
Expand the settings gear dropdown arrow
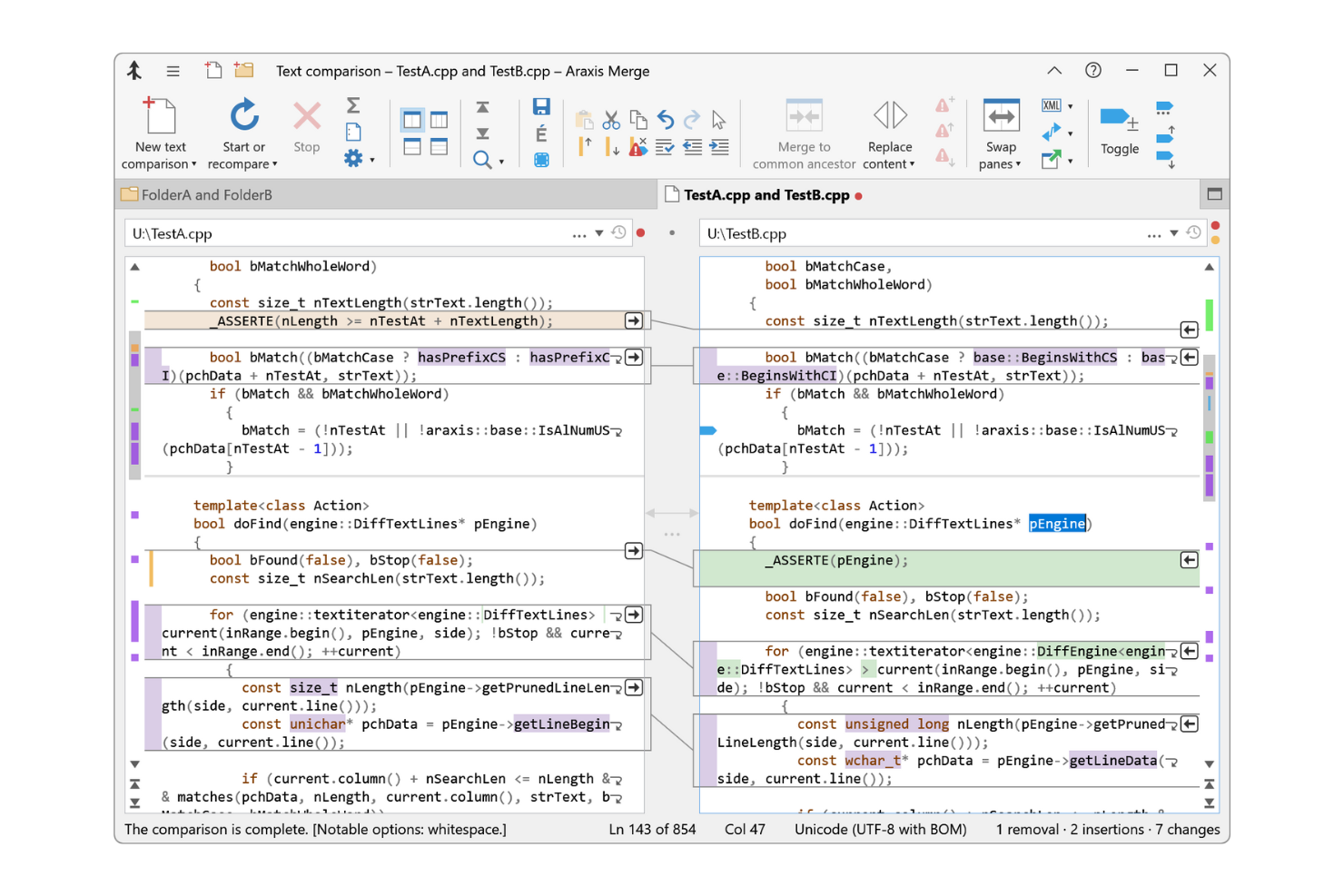pos(371,162)
